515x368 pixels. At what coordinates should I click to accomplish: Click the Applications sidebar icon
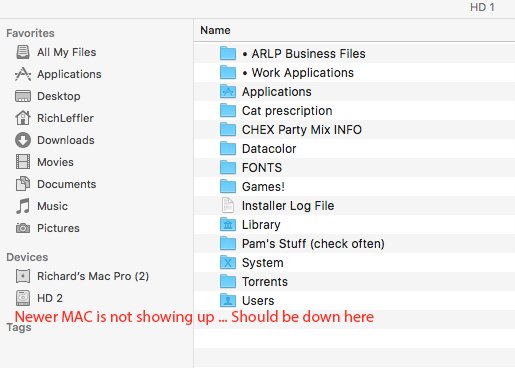coord(23,74)
